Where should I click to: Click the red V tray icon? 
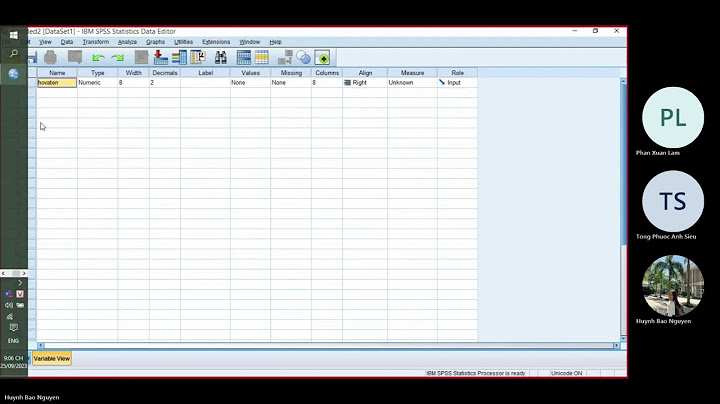(x=20, y=294)
